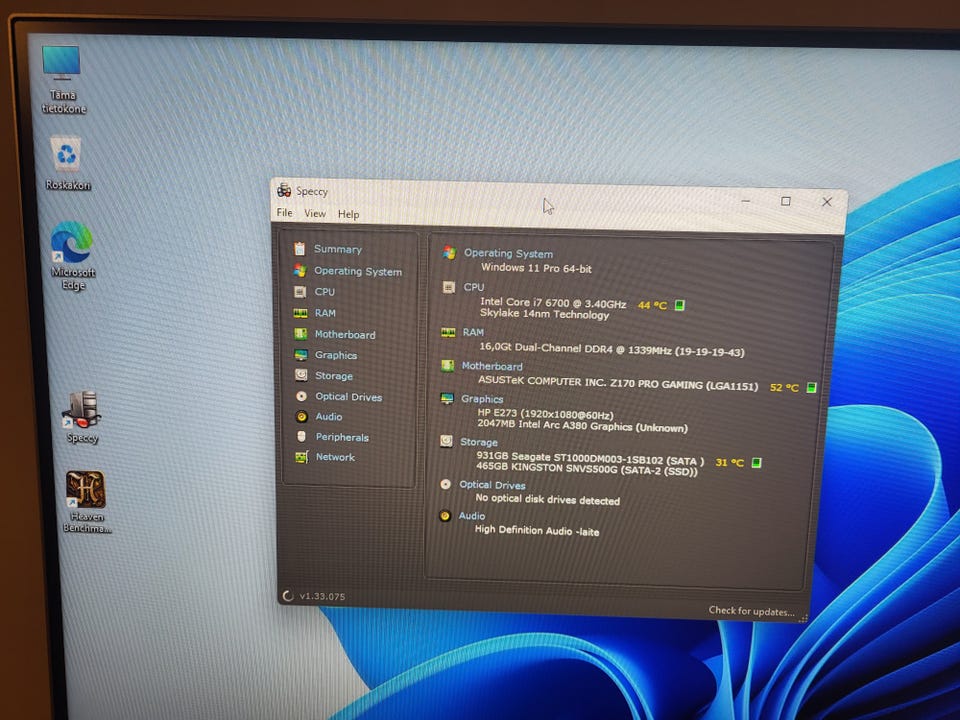Click the Operating System heading link in summary
Viewport: 960px width, 720px height.
[508, 253]
